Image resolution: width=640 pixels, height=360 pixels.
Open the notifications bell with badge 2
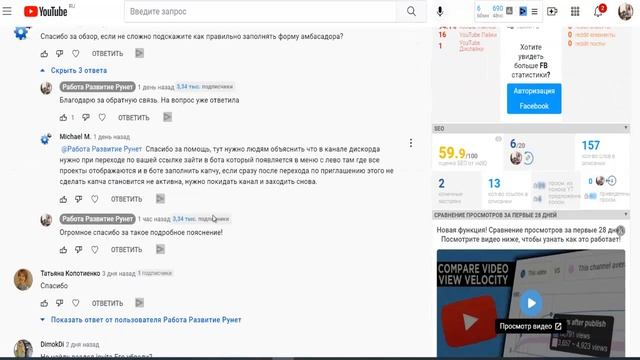click(x=598, y=11)
